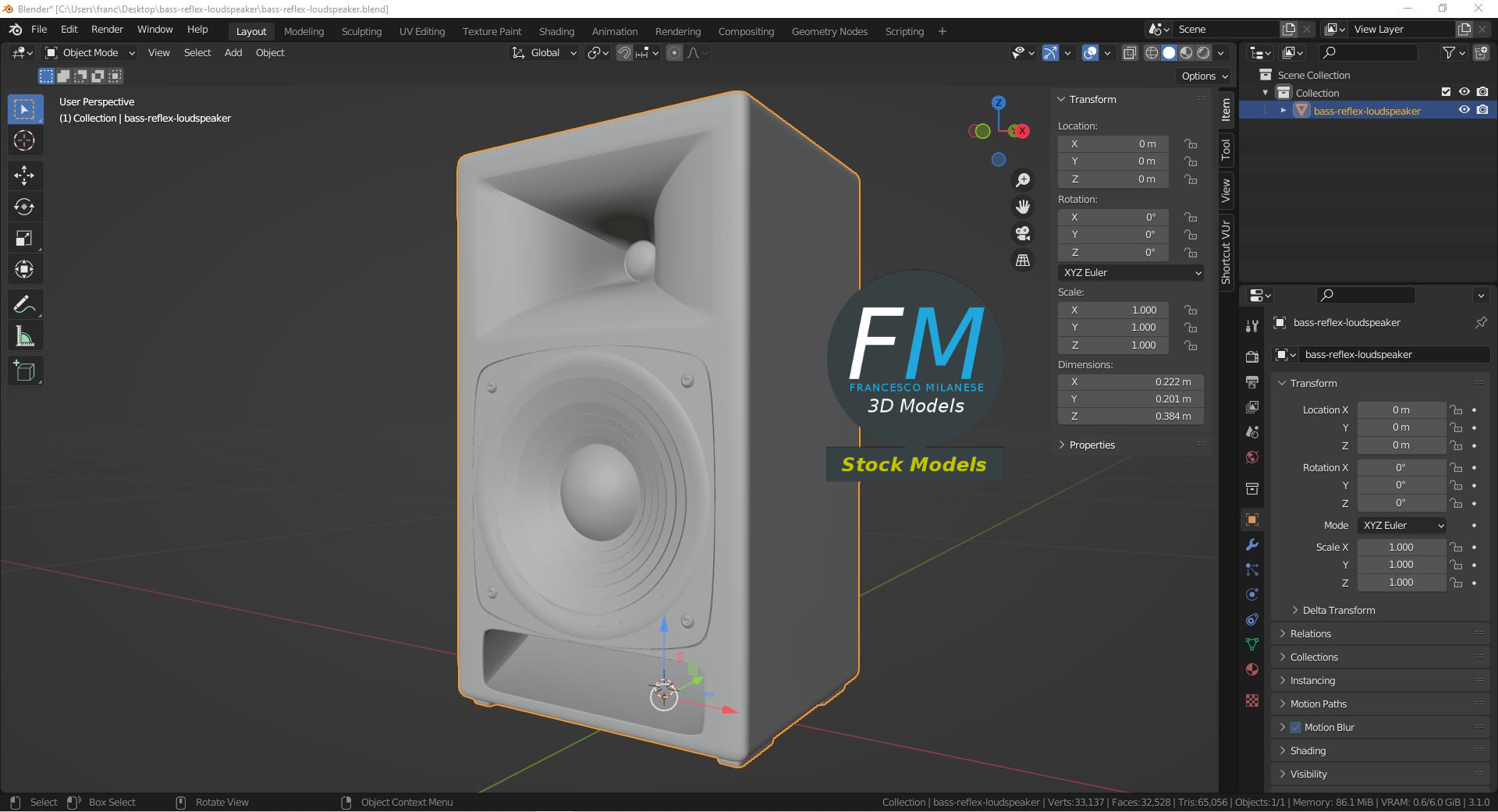This screenshot has height=812, width=1498.
Task: Open the Object Constraints properties tab
Action: [1252, 619]
